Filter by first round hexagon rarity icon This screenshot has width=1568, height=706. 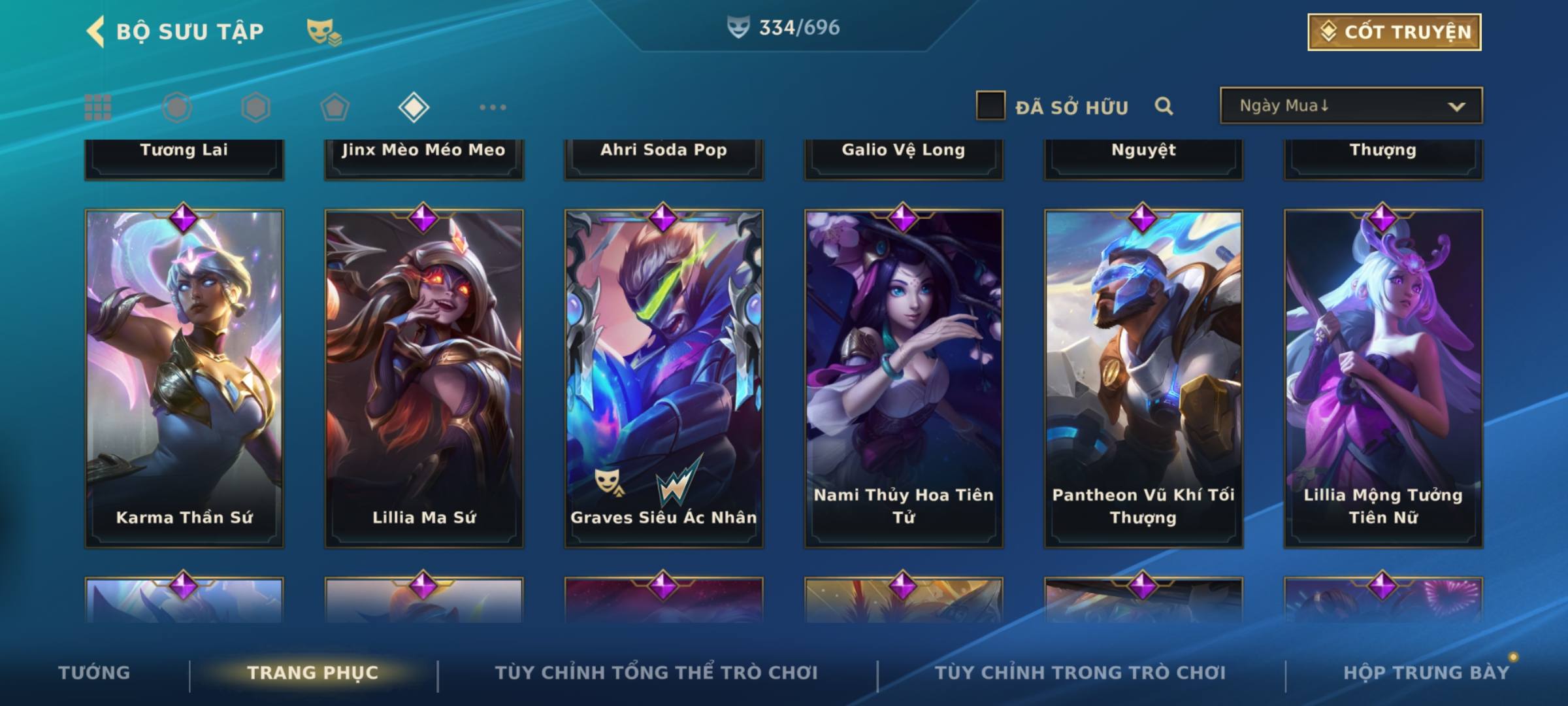177,107
